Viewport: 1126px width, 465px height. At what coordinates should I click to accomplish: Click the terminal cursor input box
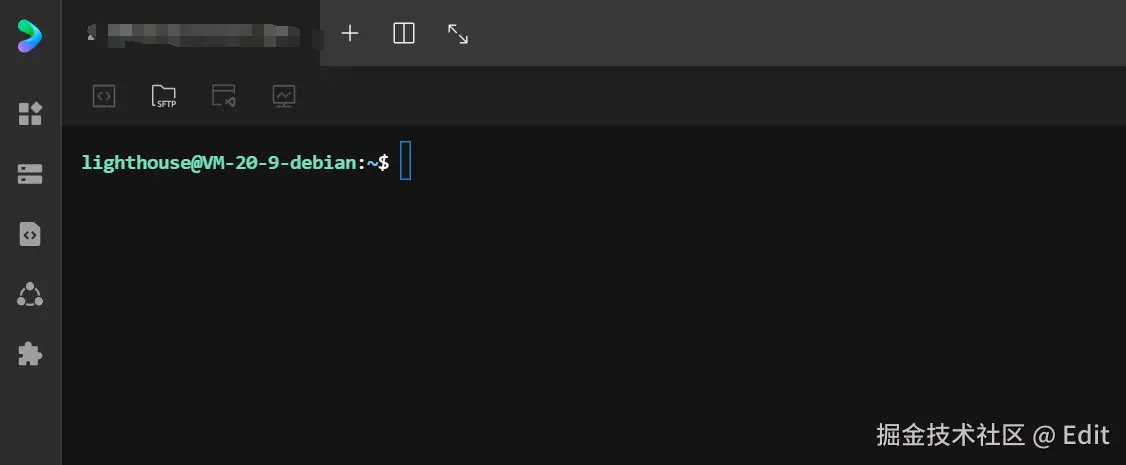point(405,162)
